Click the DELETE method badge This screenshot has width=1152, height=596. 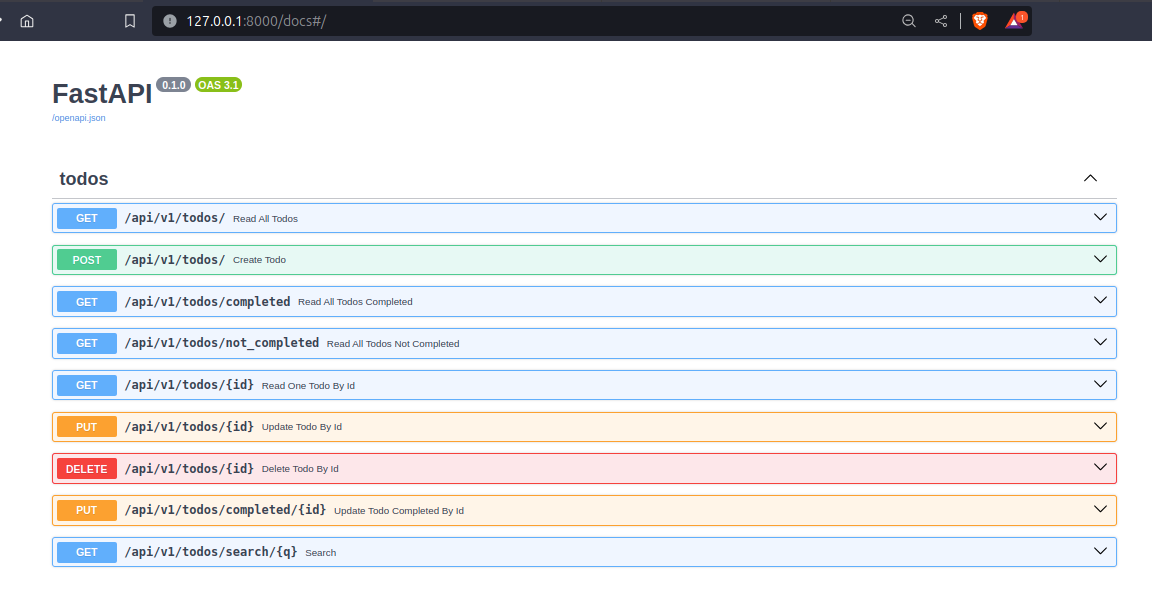tap(87, 469)
